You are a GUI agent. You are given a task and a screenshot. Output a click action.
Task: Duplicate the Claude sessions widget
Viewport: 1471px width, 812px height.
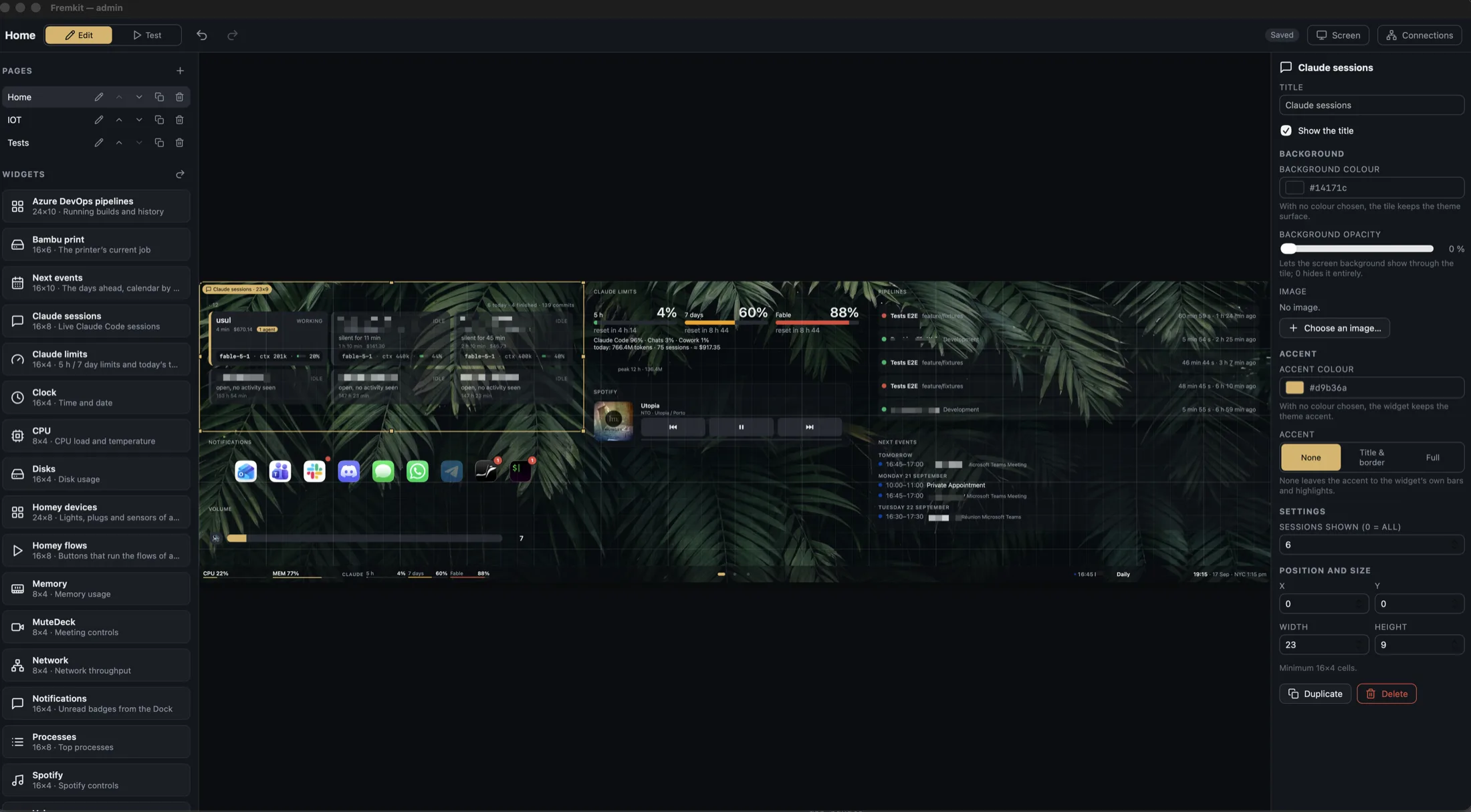[1315, 694]
